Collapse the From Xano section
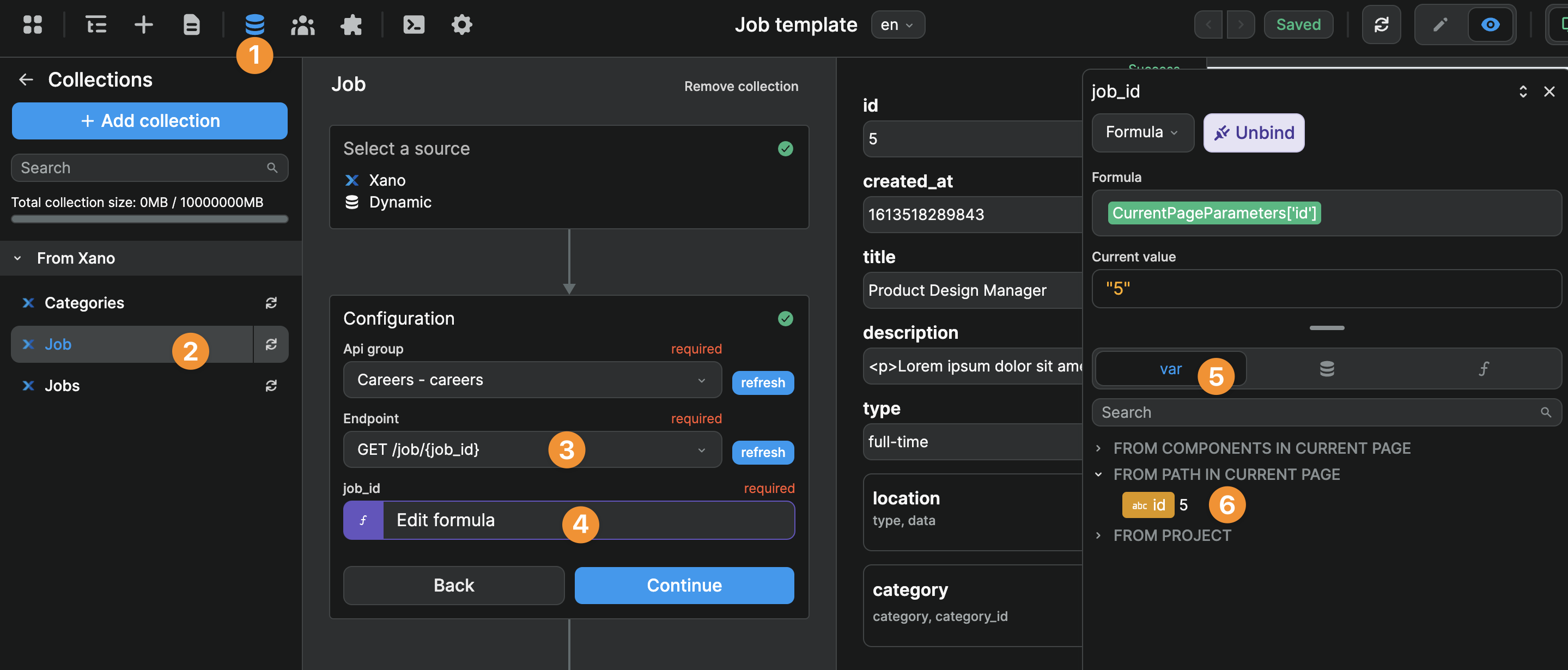 pyautogui.click(x=19, y=258)
